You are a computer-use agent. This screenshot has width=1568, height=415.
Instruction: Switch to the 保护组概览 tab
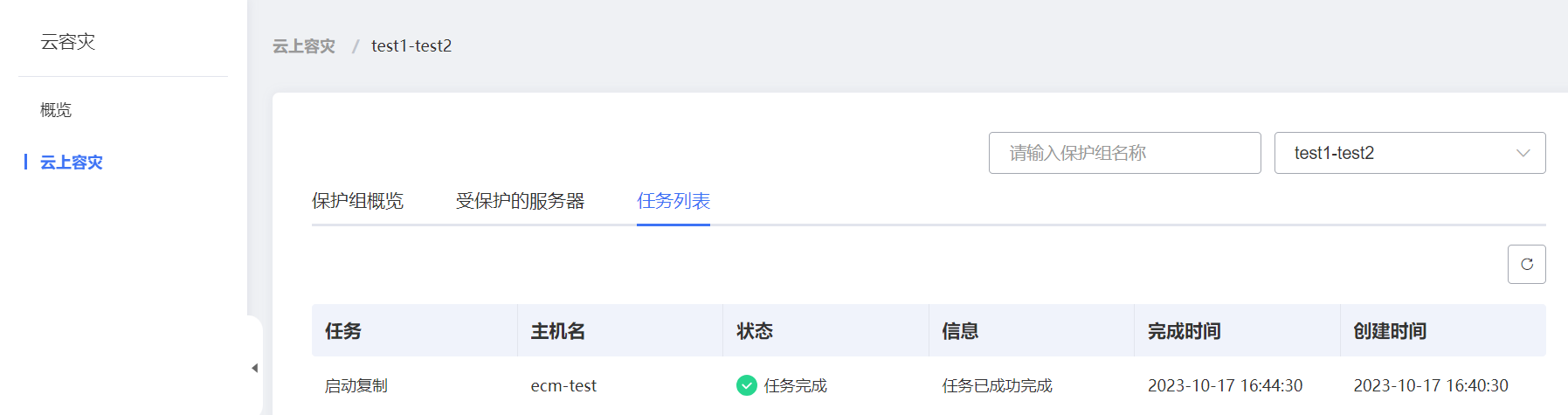tap(357, 201)
